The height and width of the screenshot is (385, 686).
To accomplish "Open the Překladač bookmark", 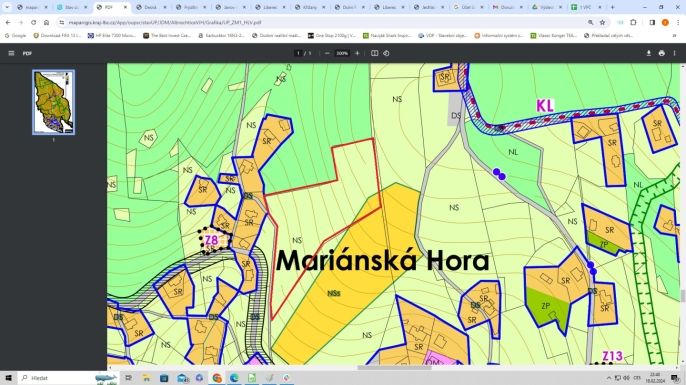I will click(608, 35).
